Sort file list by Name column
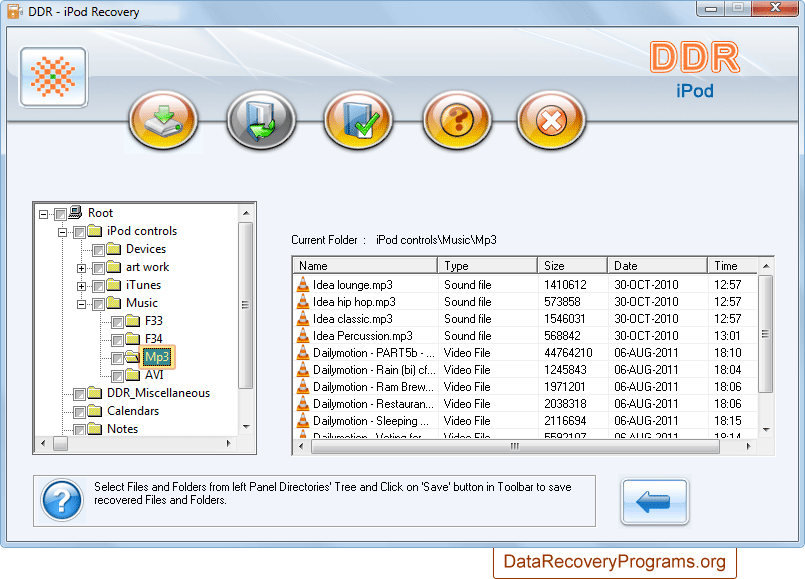Viewport: 805px width, 579px height. coord(365,265)
